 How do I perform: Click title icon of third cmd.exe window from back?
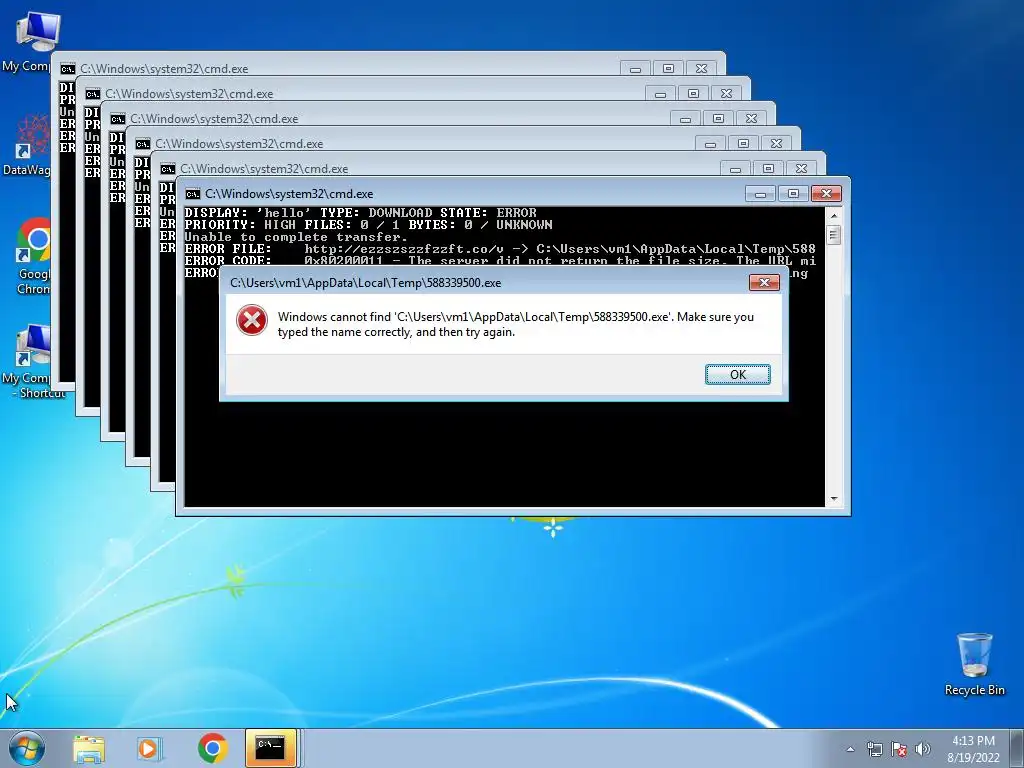coord(118,119)
